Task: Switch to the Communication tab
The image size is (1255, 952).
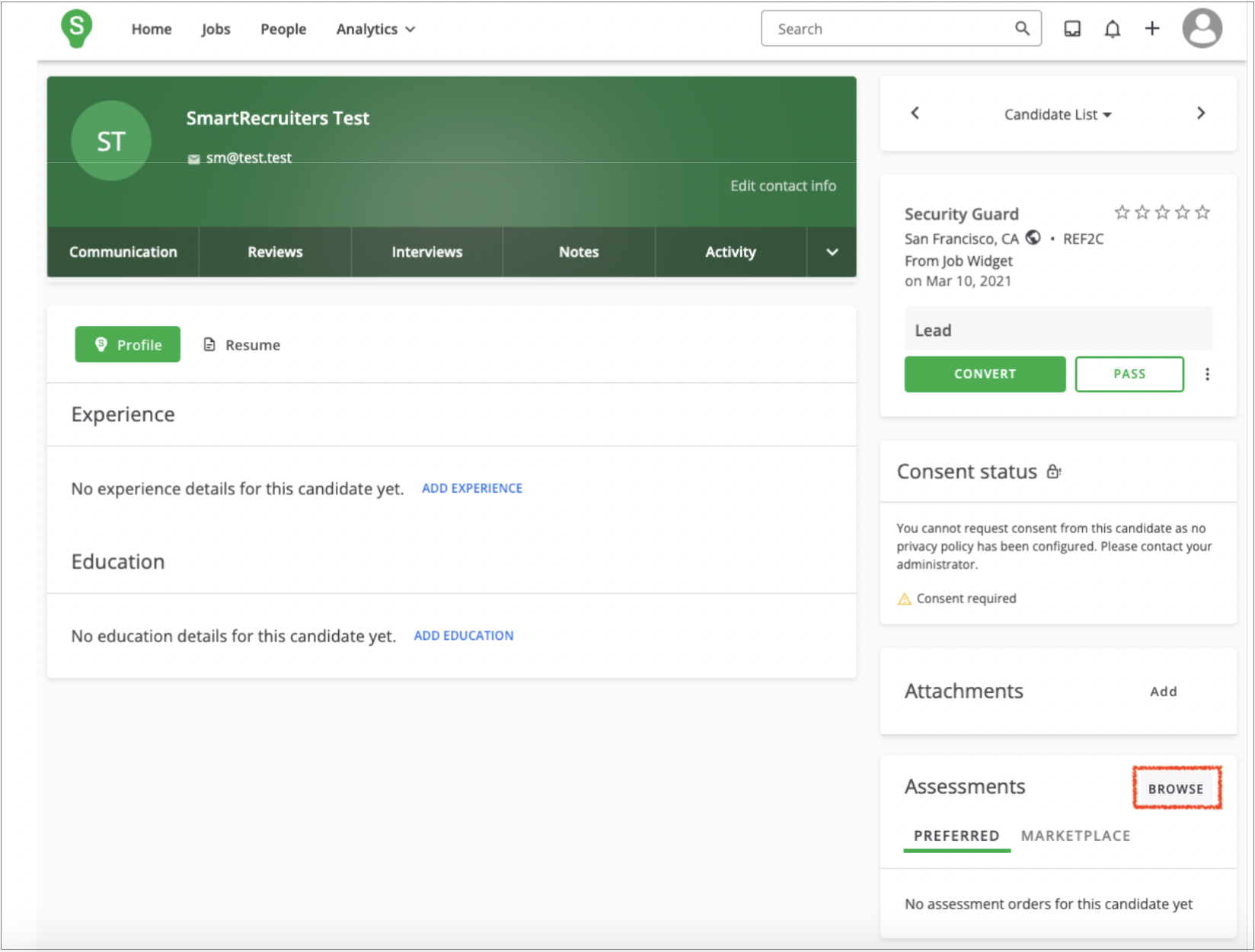Action: click(123, 252)
